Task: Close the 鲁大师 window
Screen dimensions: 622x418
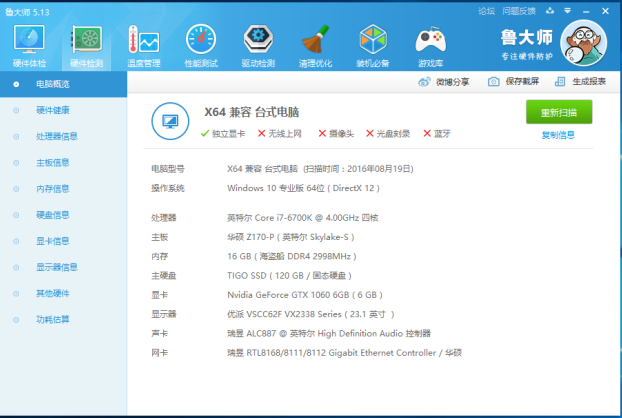Action: (x=605, y=11)
